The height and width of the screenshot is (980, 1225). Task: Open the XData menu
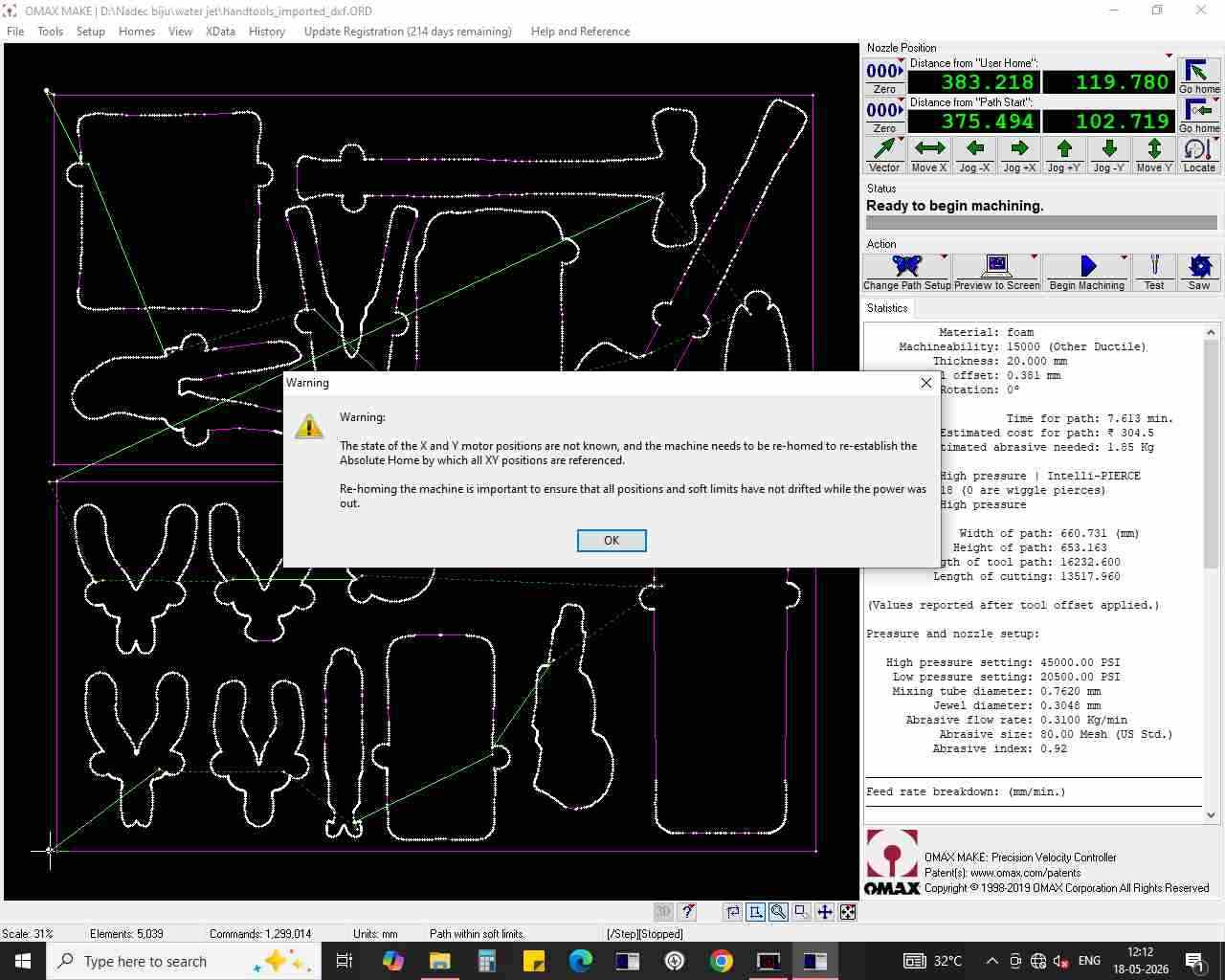click(220, 32)
